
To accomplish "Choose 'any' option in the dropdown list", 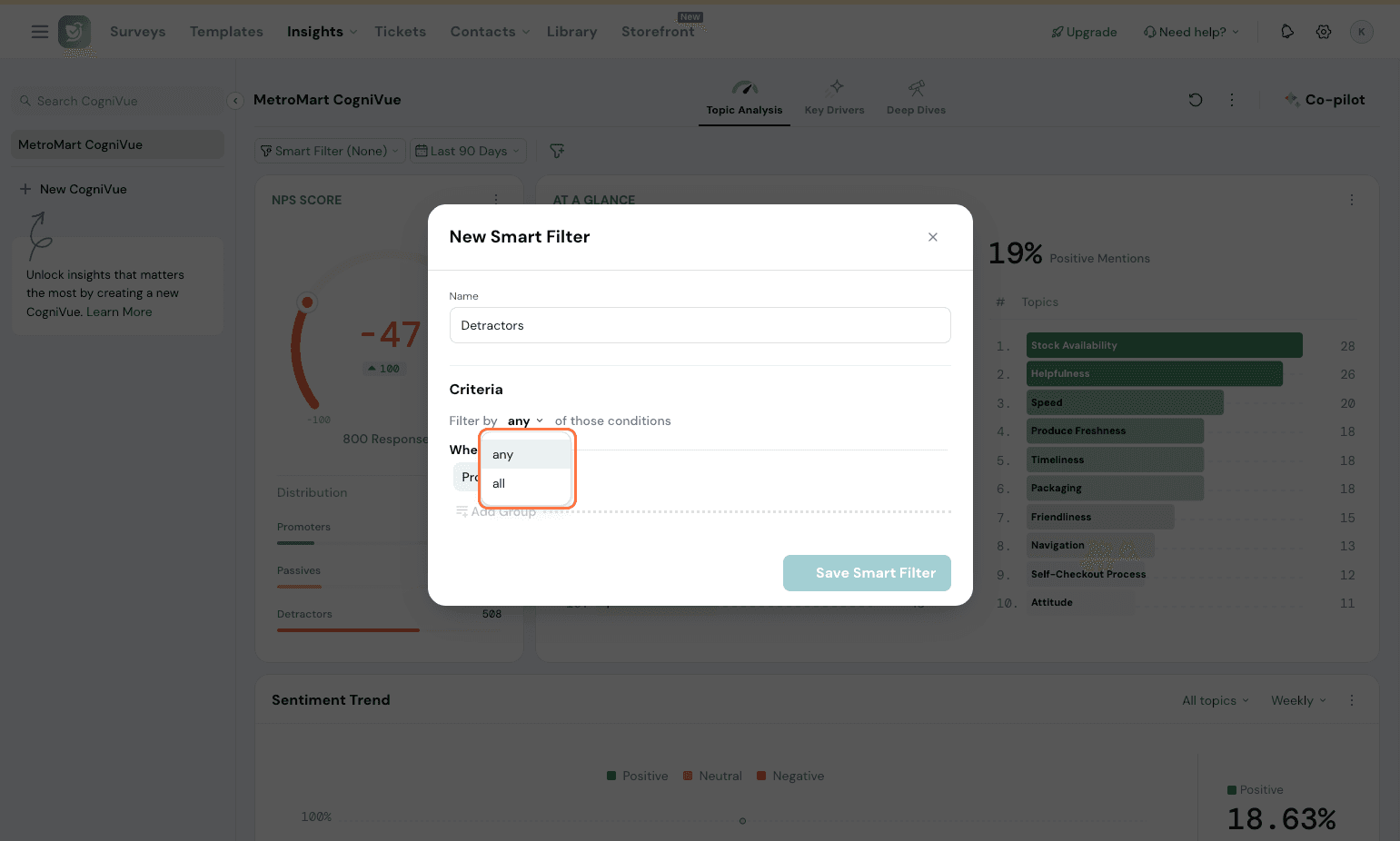I will [503, 455].
